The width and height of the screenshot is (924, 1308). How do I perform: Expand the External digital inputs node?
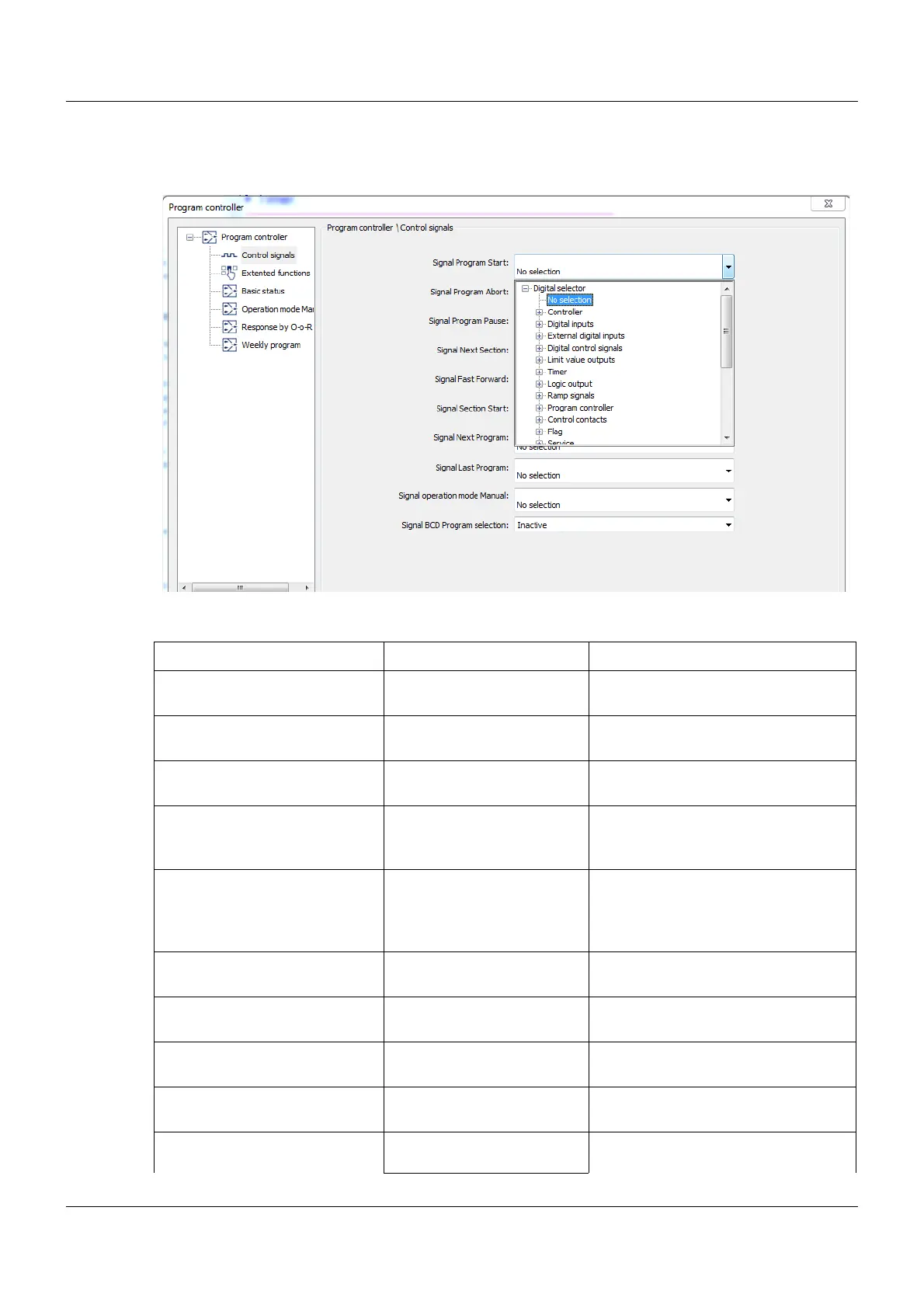pyautogui.click(x=540, y=336)
